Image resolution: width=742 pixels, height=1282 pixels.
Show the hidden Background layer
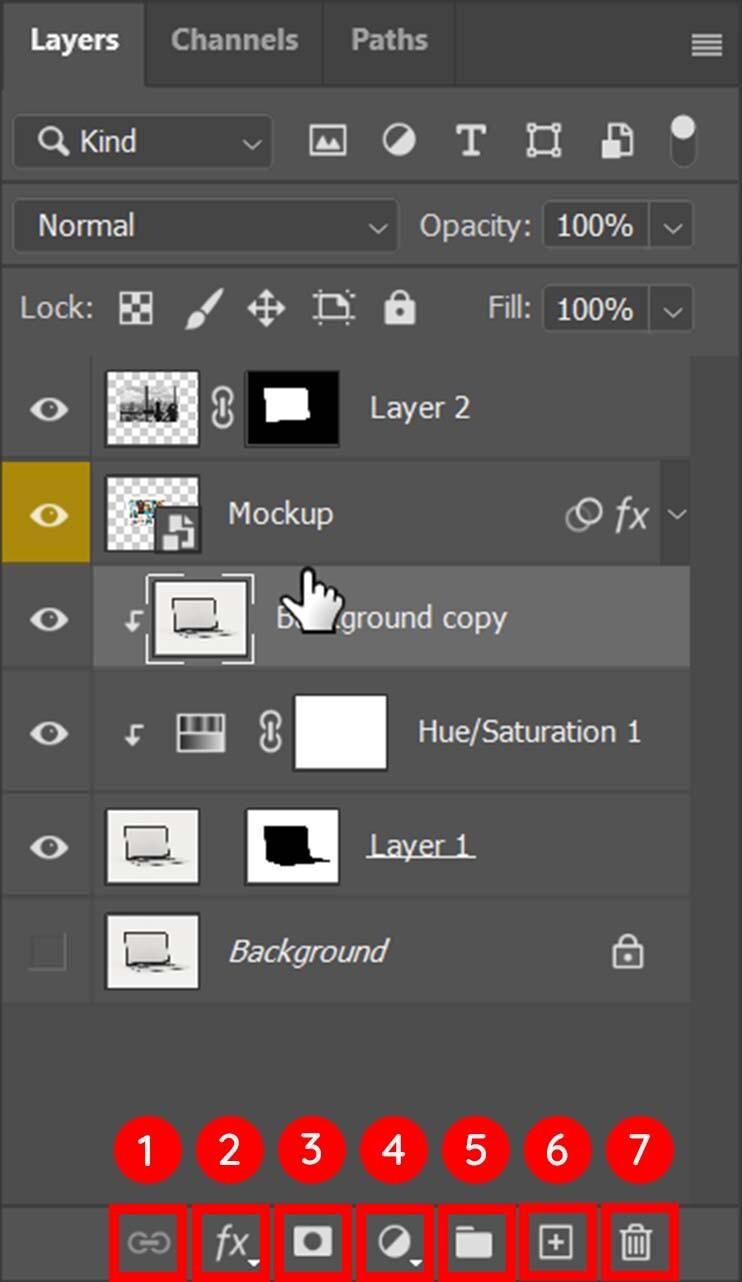pyautogui.click(x=47, y=951)
